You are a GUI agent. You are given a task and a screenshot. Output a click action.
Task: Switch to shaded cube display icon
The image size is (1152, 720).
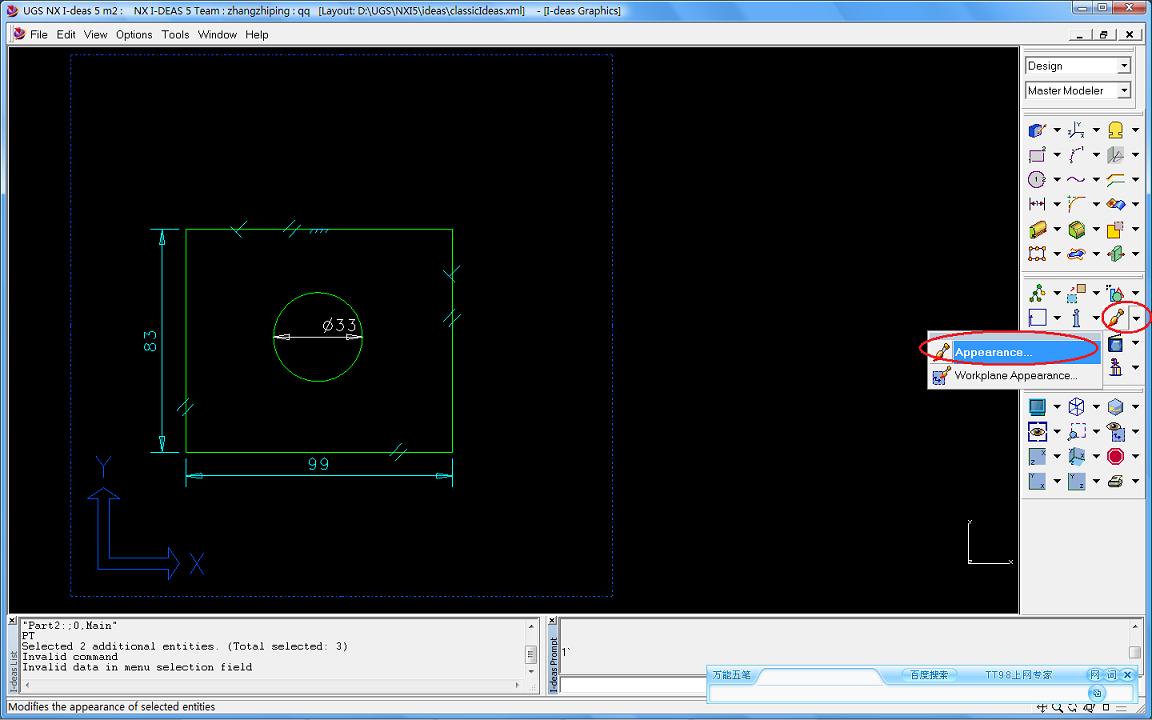point(1115,406)
